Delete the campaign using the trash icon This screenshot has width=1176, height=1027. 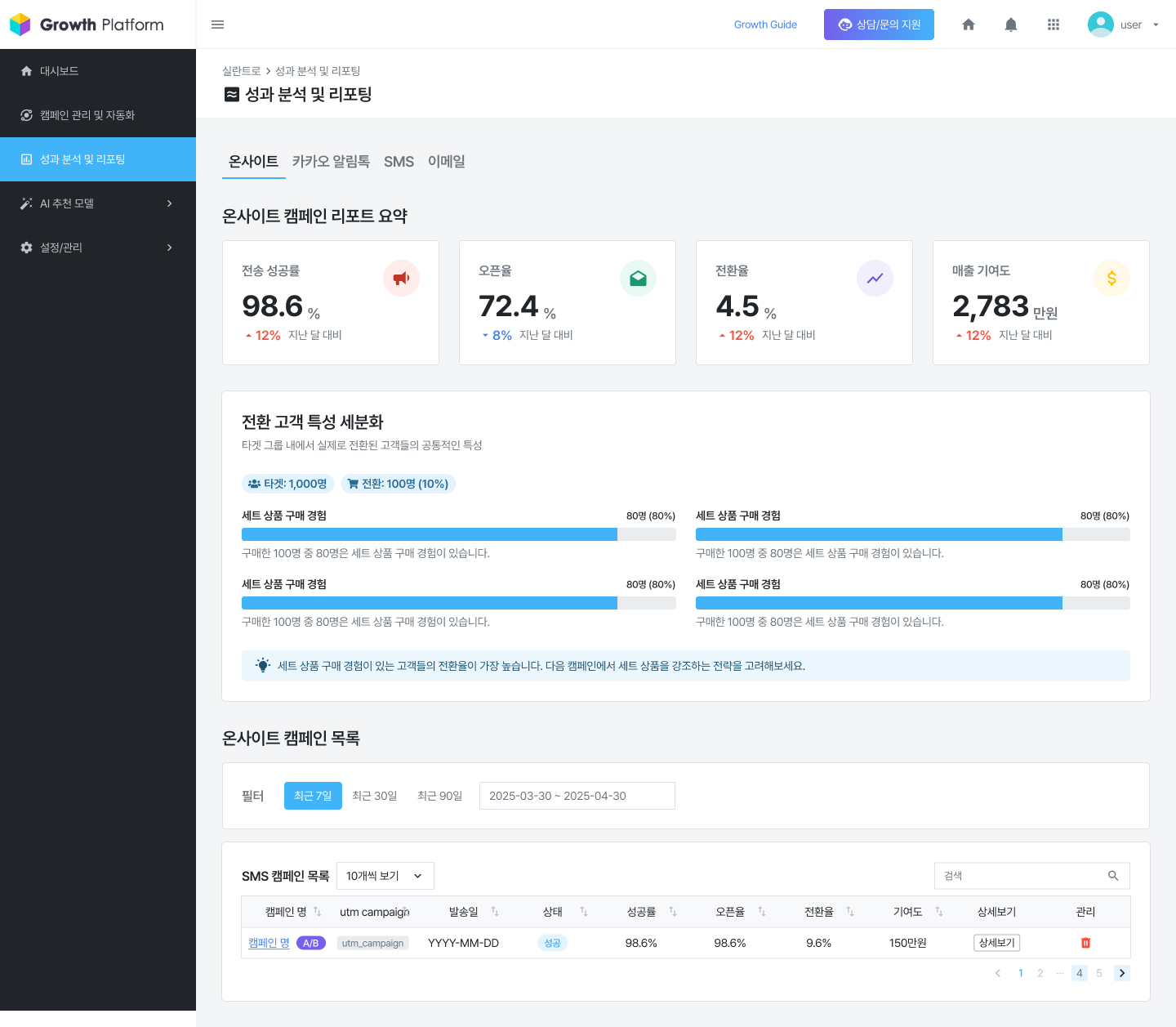click(1085, 942)
